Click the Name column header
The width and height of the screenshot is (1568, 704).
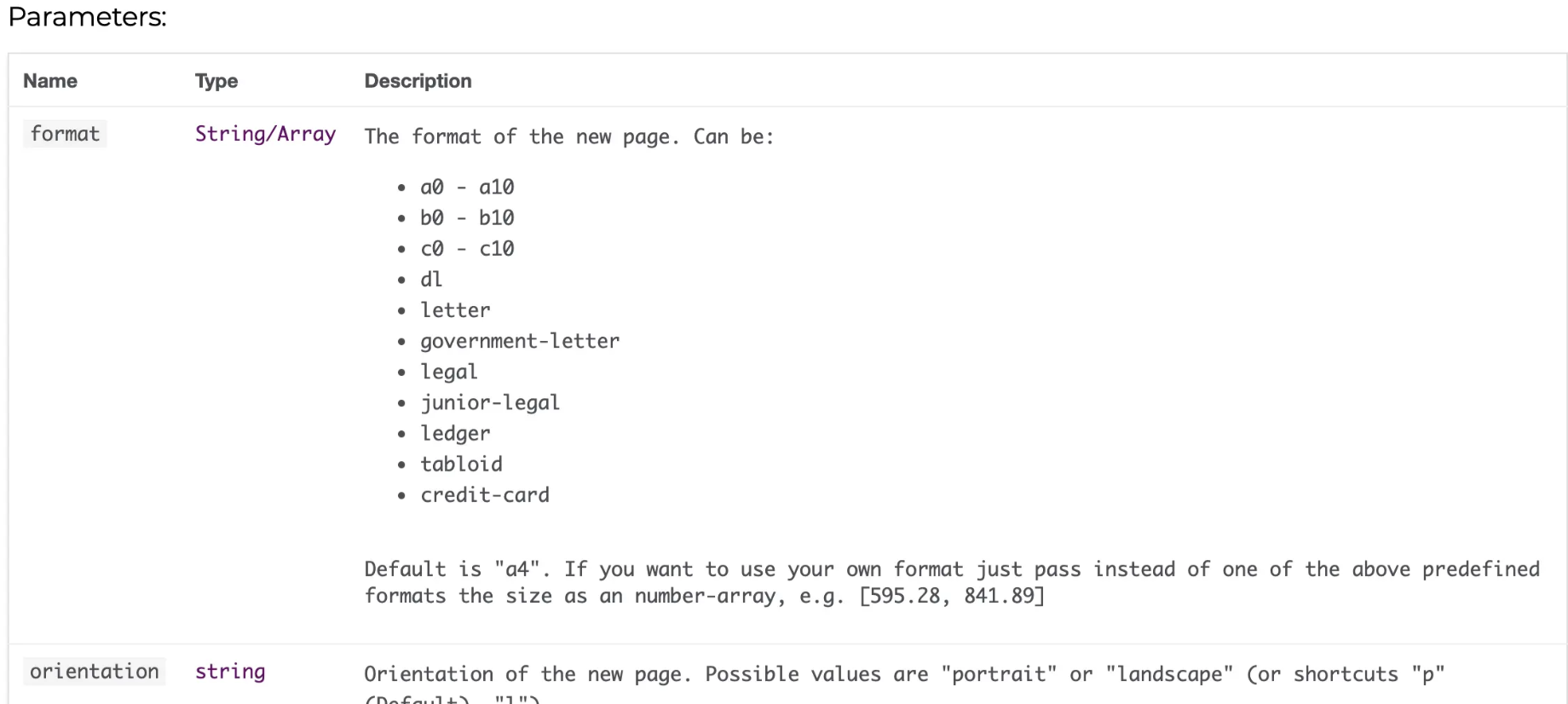coord(50,81)
